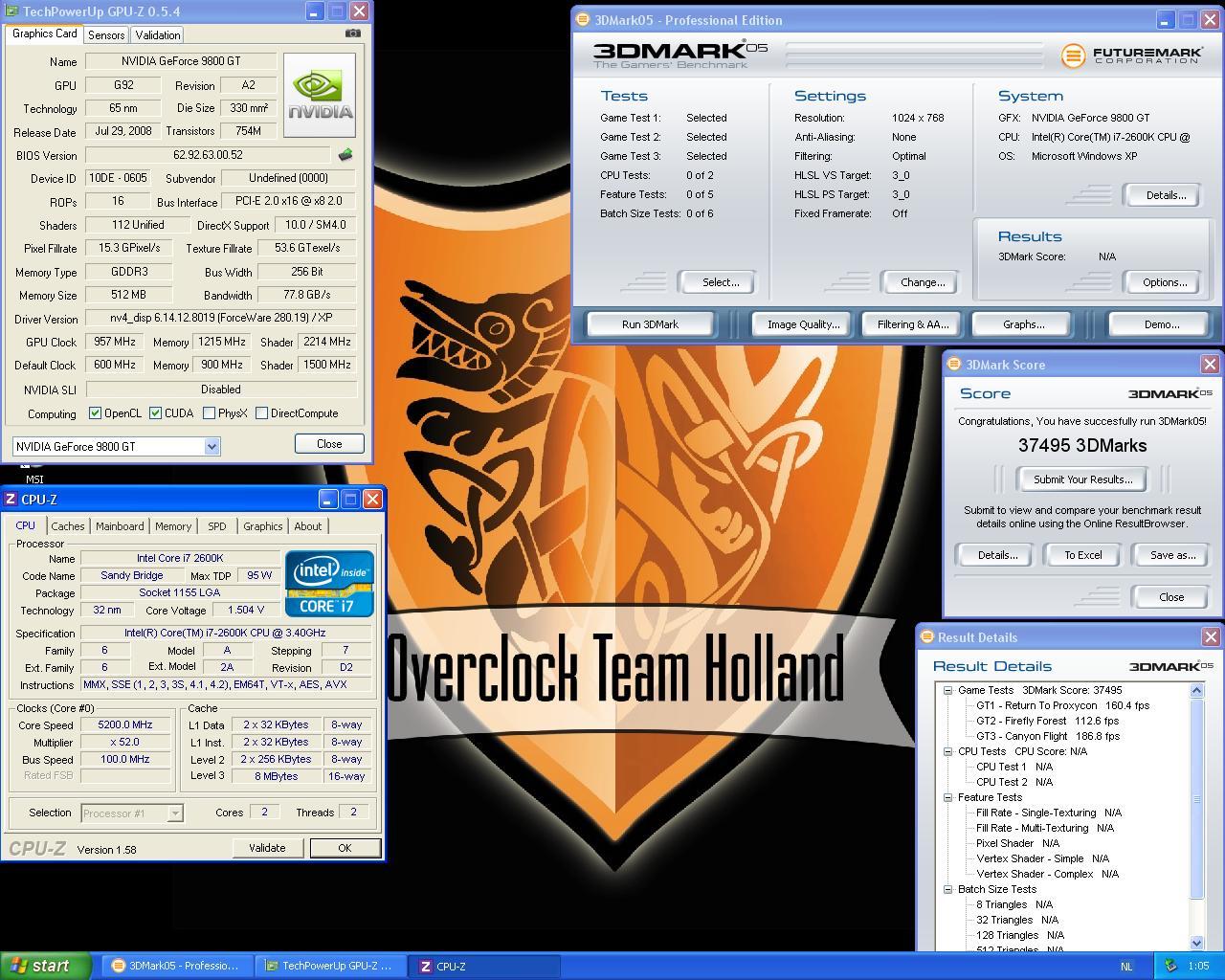
Task: Switch to Sensors tab in GPU-Z
Action: click(106, 34)
